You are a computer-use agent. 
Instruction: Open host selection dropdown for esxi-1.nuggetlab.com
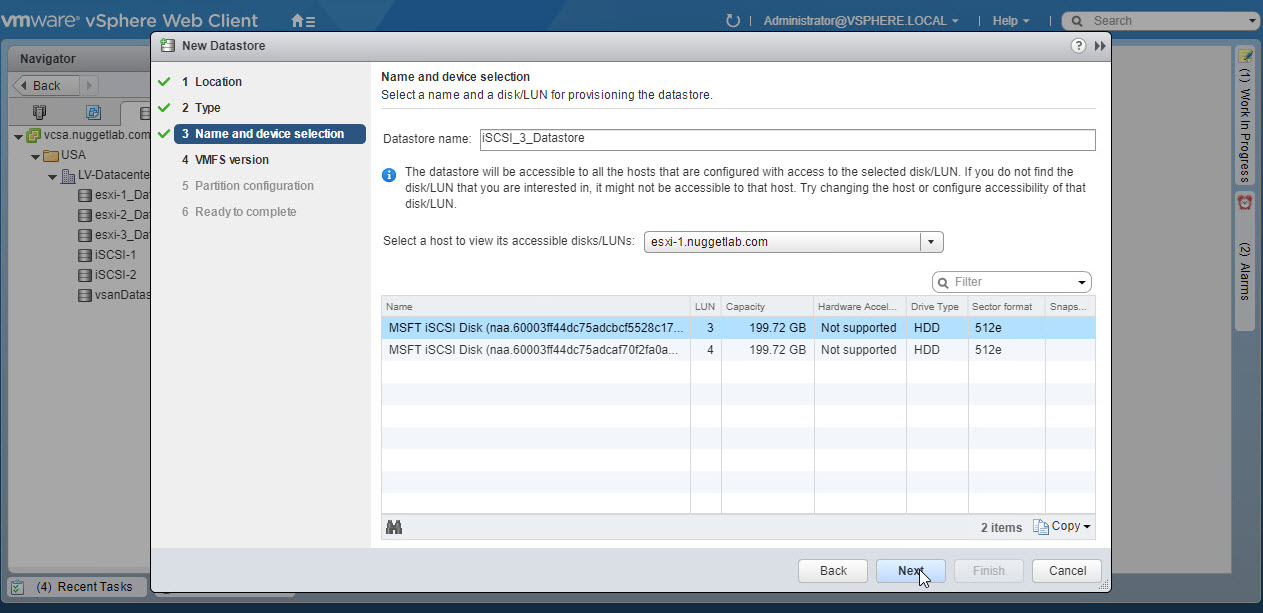(x=931, y=242)
